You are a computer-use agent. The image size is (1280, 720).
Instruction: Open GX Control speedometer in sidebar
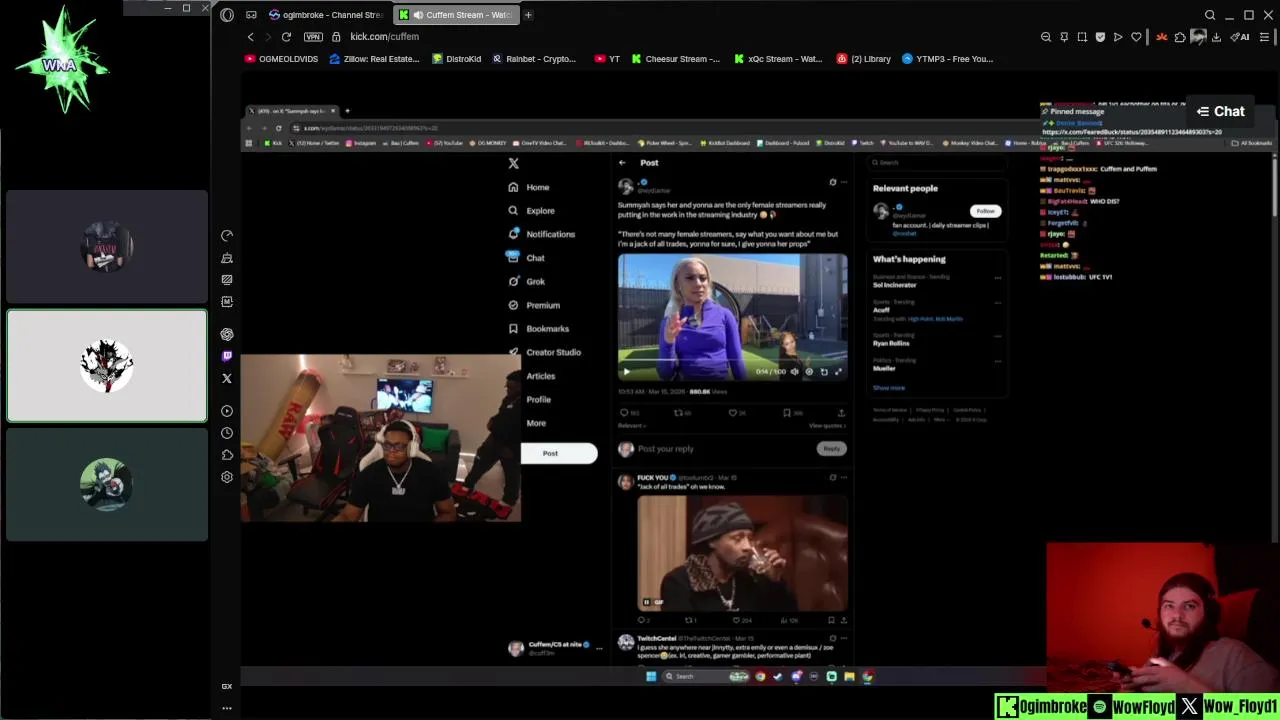pyautogui.click(x=227, y=236)
